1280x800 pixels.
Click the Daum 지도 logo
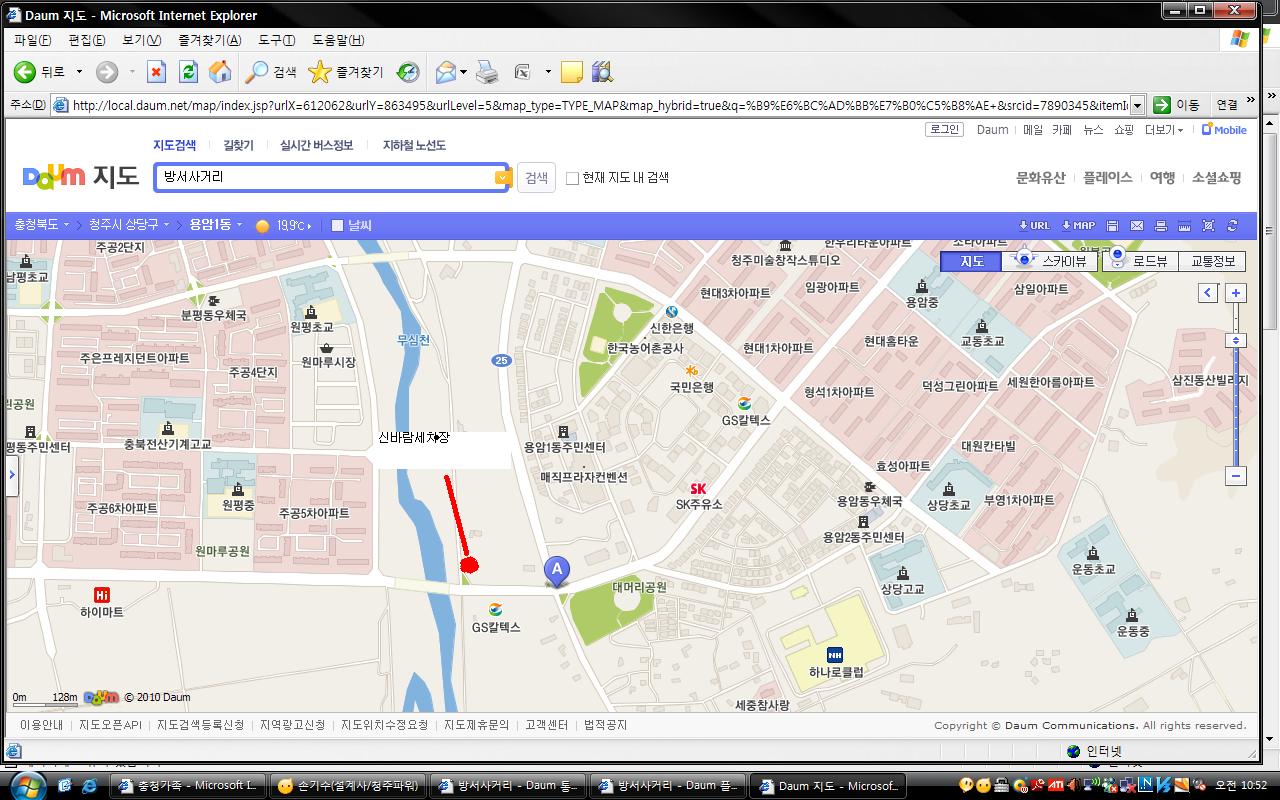pyautogui.click(x=81, y=178)
